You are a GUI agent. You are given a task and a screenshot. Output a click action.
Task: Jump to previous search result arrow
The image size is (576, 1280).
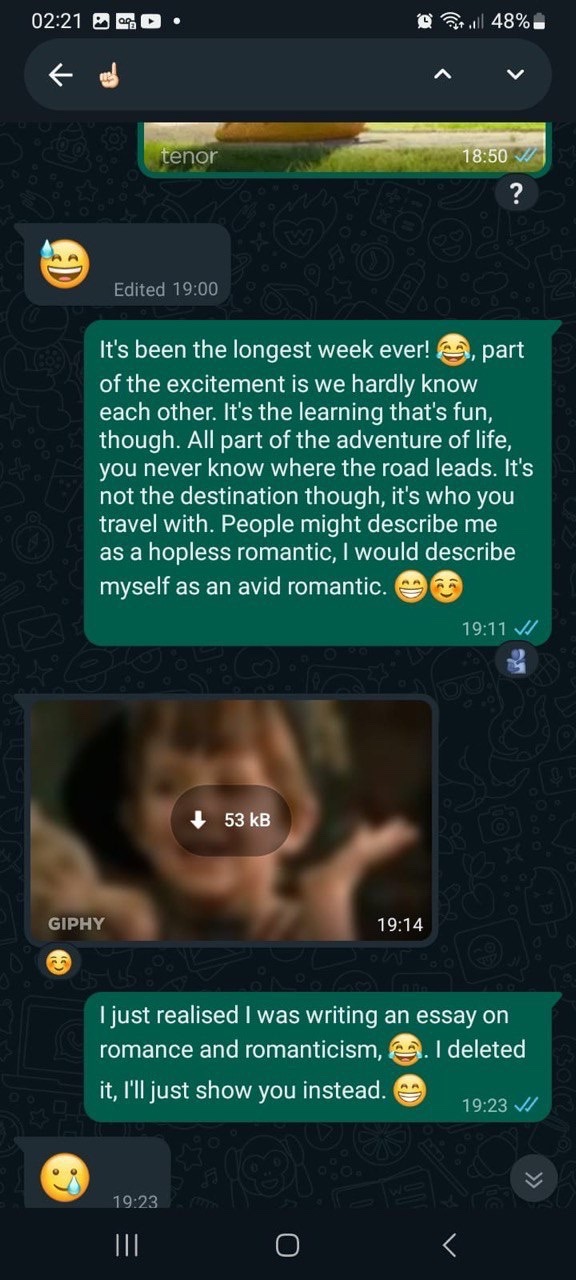[444, 75]
